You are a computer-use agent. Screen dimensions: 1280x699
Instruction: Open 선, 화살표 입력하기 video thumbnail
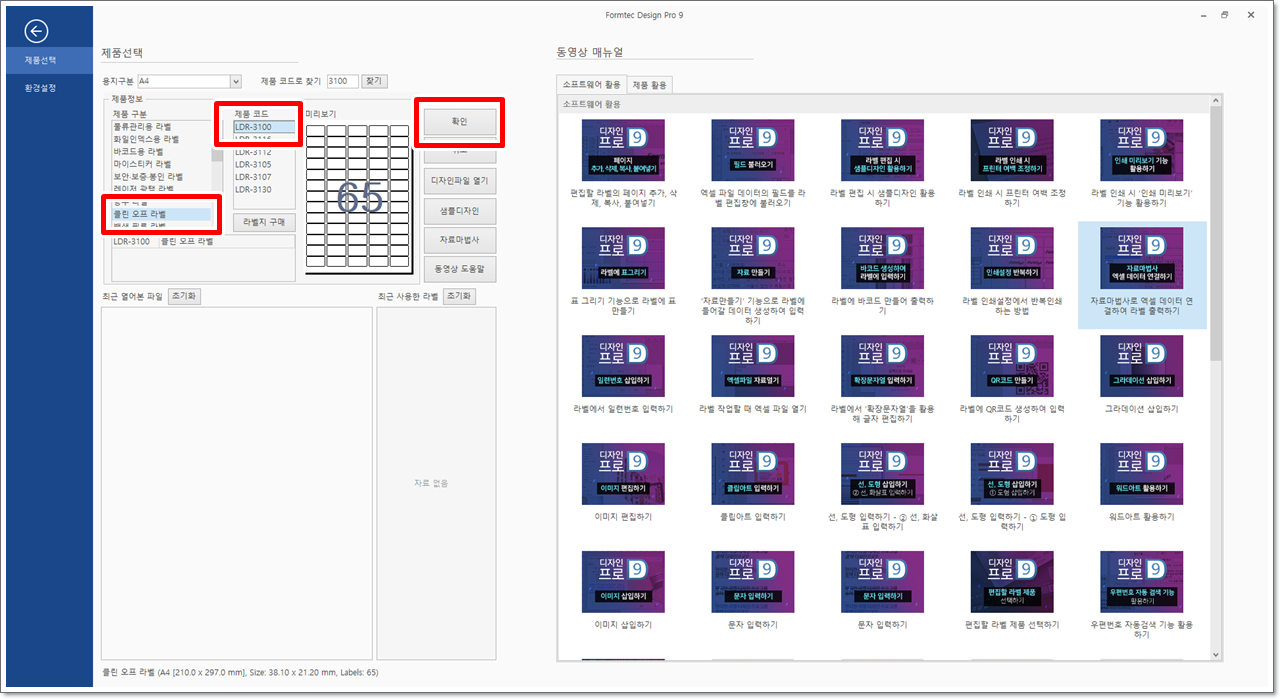882,474
